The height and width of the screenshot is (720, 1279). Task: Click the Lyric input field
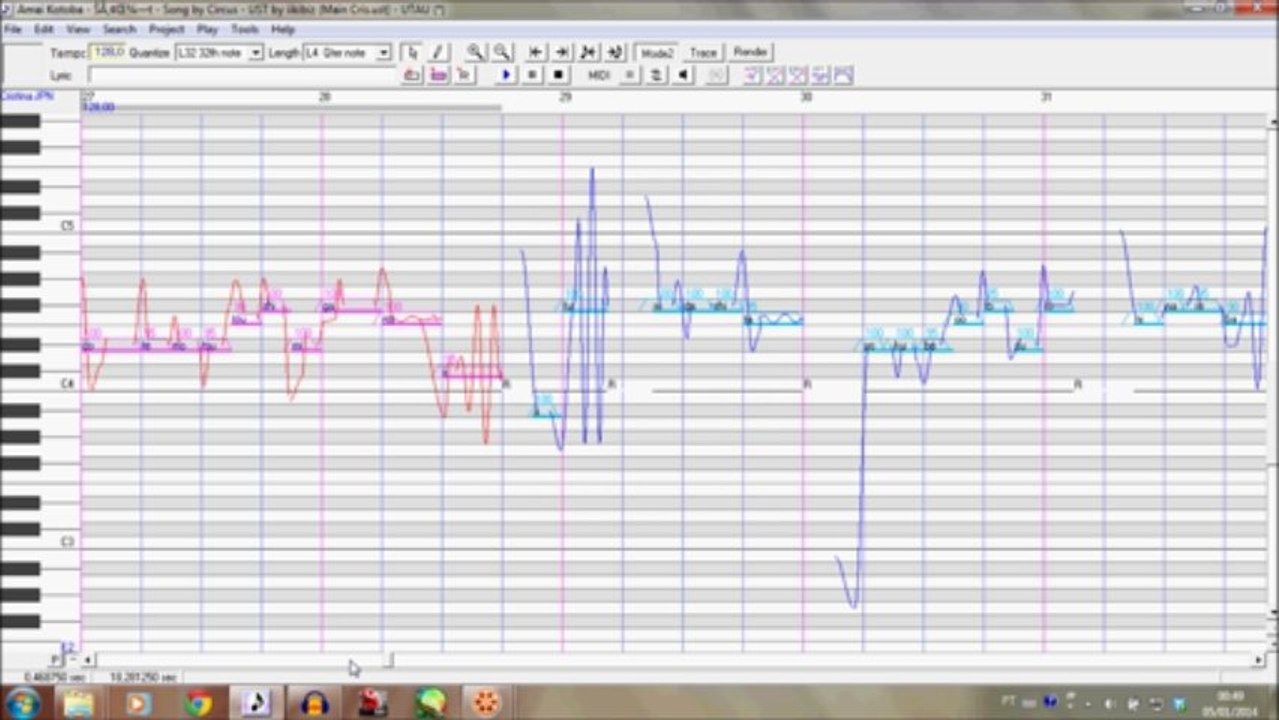point(240,75)
